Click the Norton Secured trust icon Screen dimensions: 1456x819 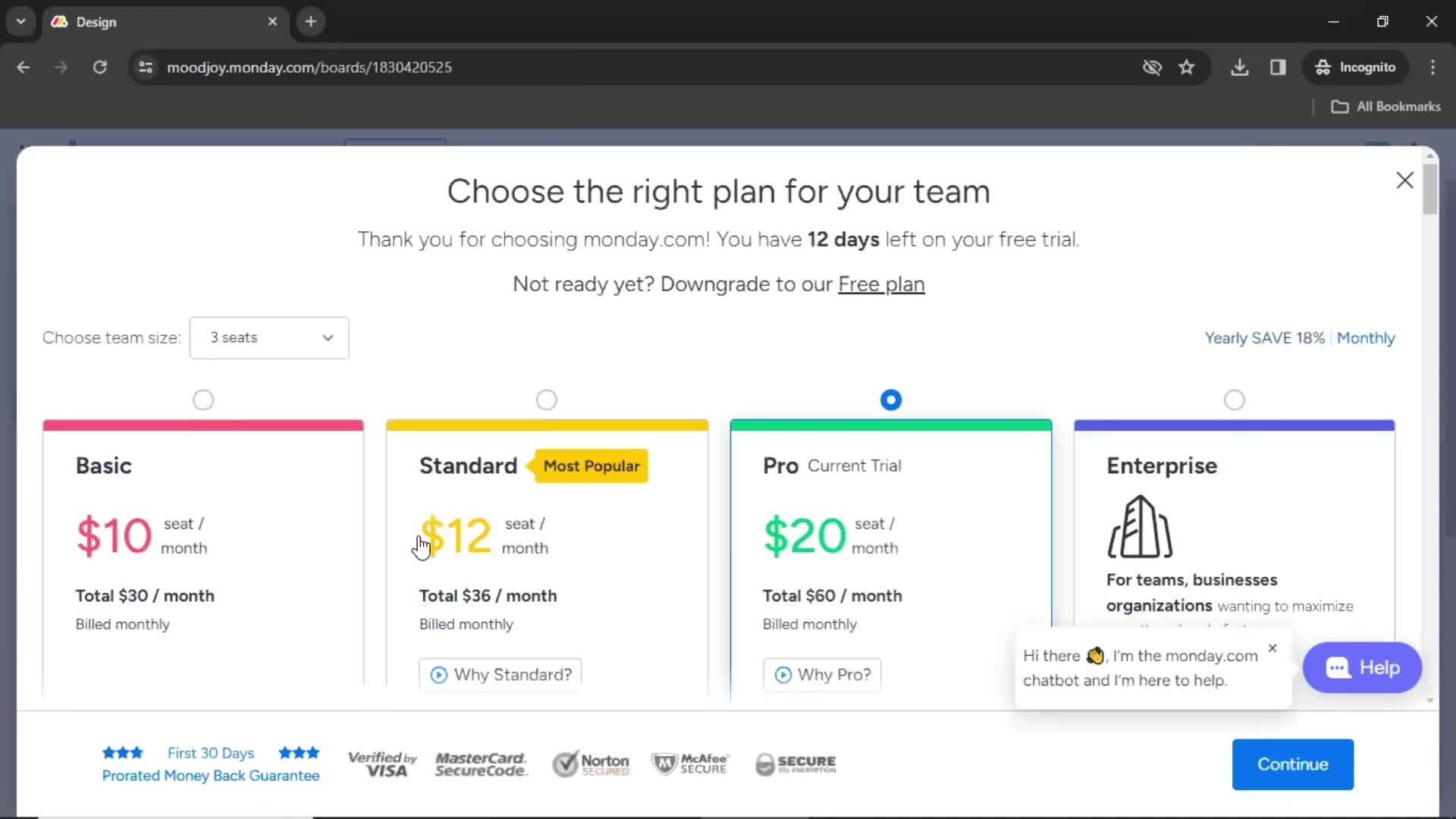[591, 764]
